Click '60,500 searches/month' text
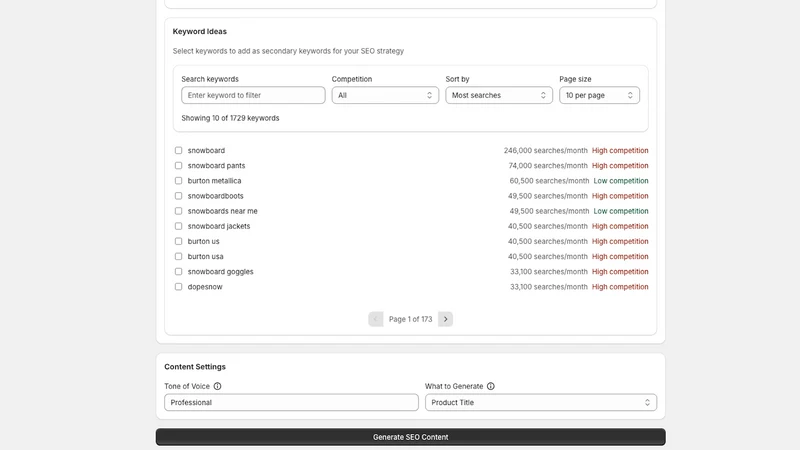This screenshot has height=450, width=800. click(549, 181)
